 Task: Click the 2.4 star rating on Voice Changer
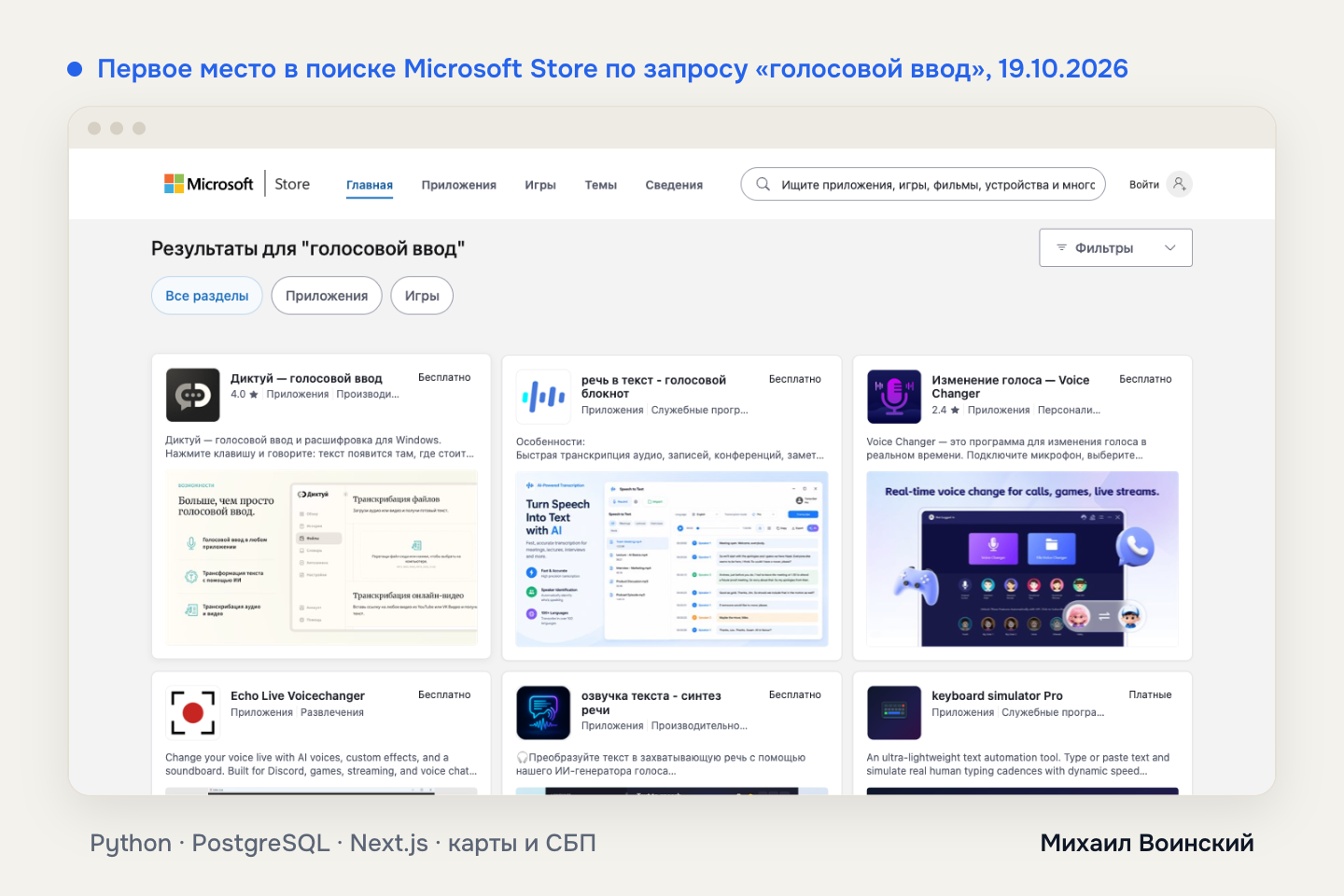(x=945, y=410)
